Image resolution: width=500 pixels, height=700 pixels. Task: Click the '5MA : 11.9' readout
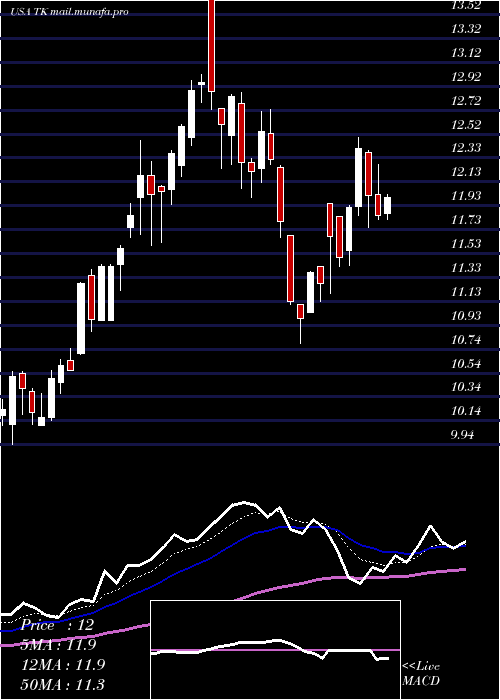58,645
